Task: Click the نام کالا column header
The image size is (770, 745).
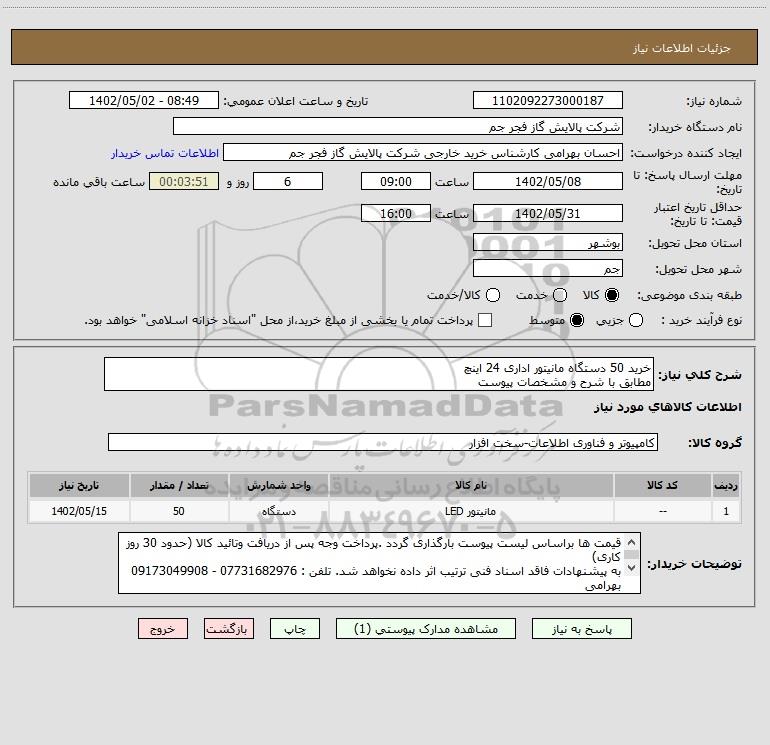Action: tap(471, 485)
